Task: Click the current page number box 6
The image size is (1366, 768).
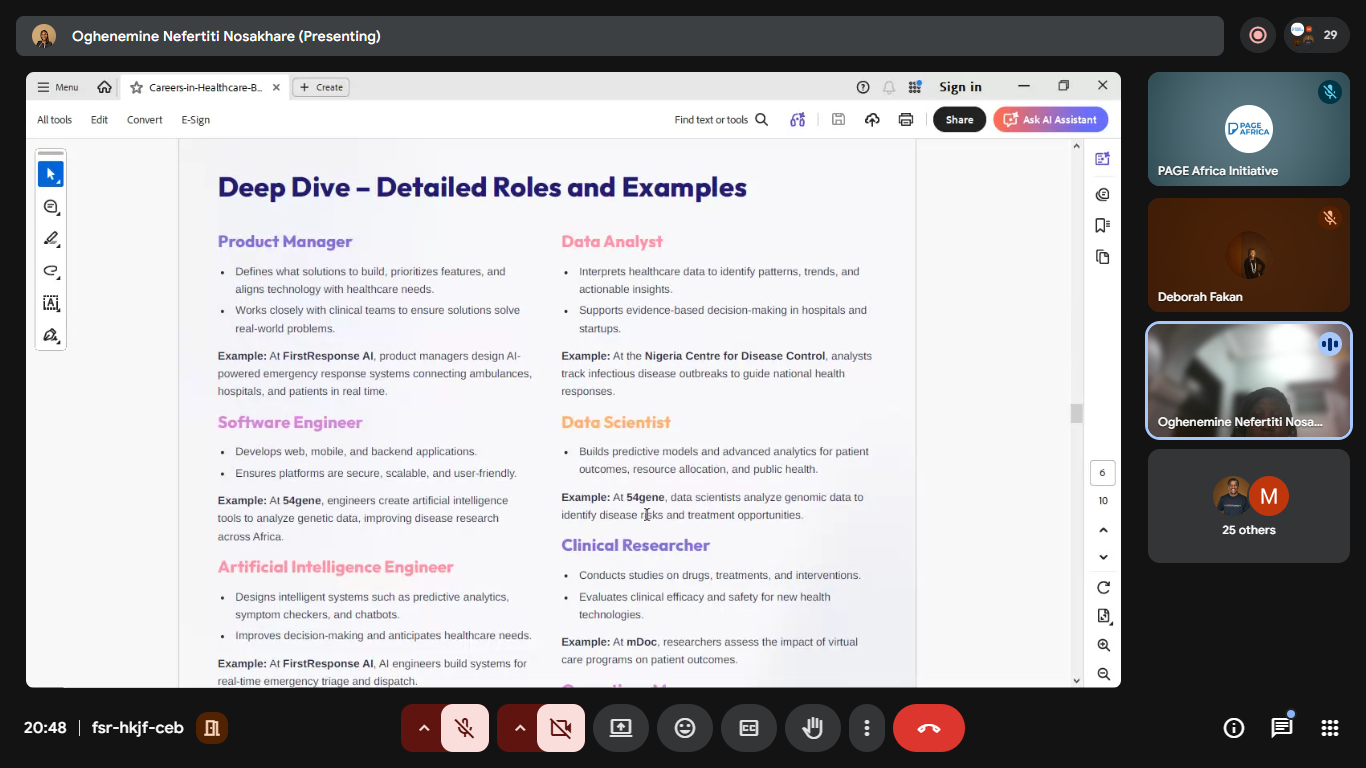Action: point(1103,473)
